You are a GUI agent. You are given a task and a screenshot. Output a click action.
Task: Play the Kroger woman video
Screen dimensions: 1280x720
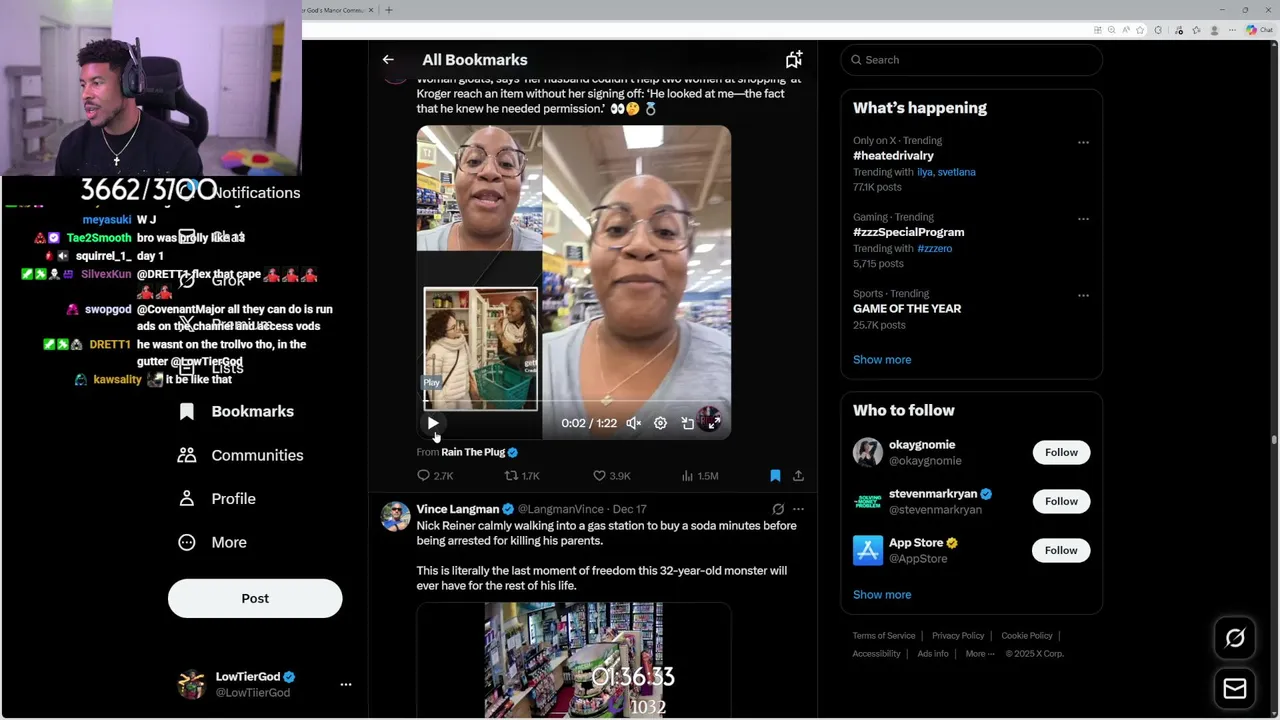point(433,423)
